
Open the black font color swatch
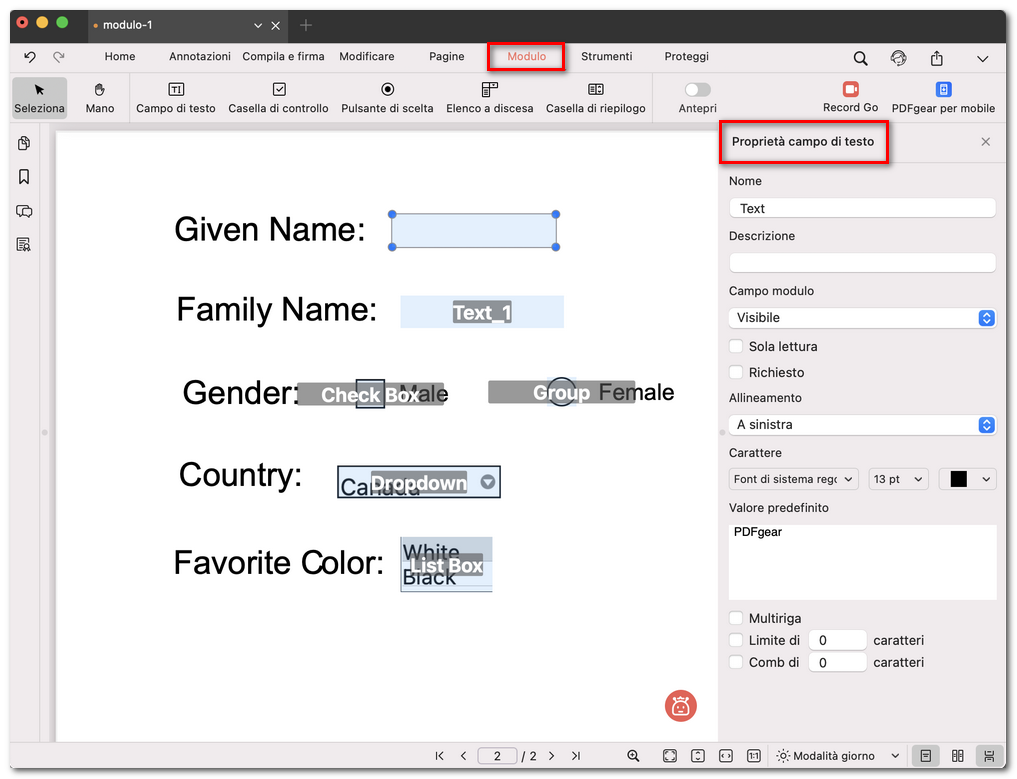coord(967,480)
